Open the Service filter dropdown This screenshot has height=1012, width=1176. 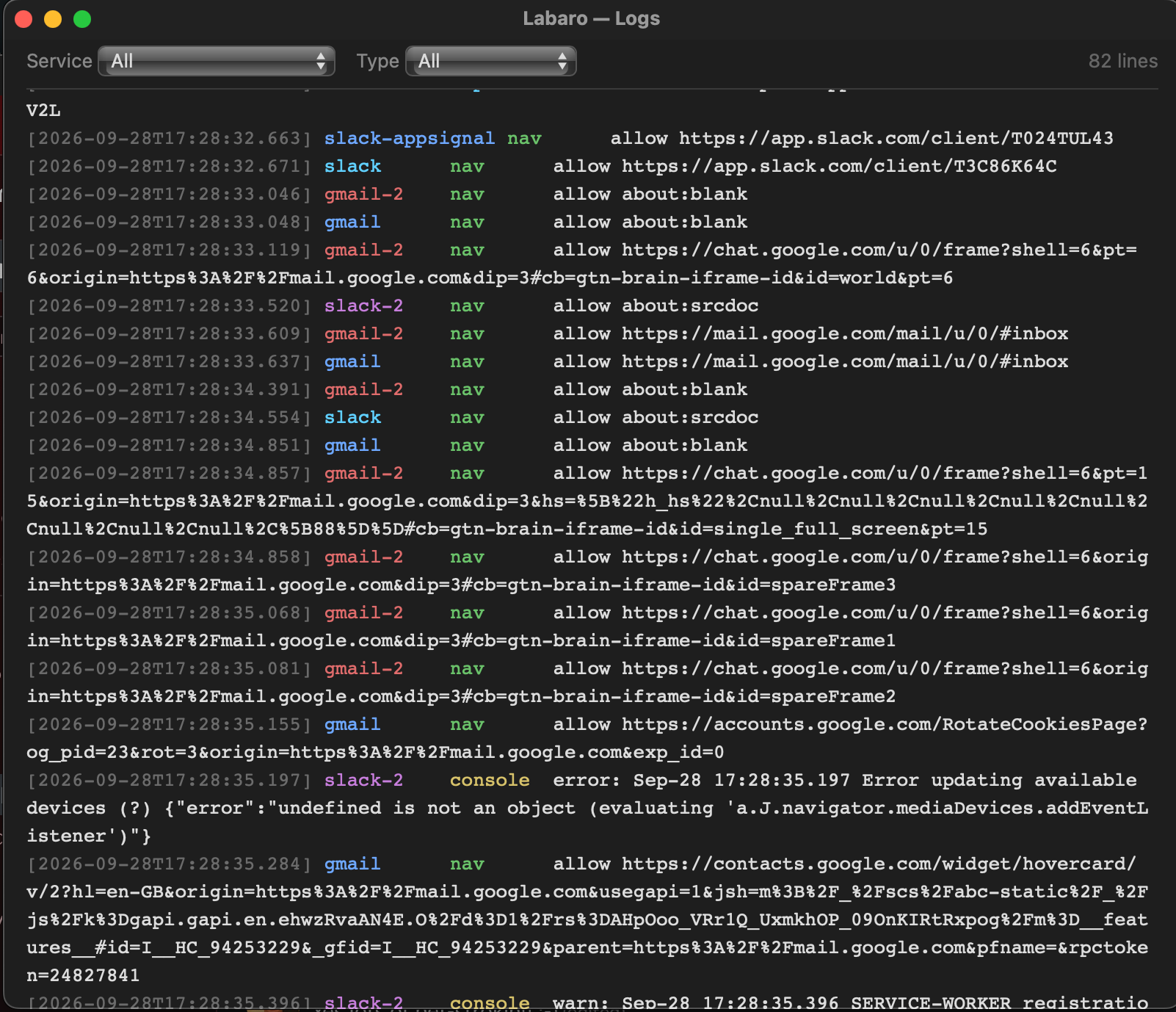pos(217,61)
